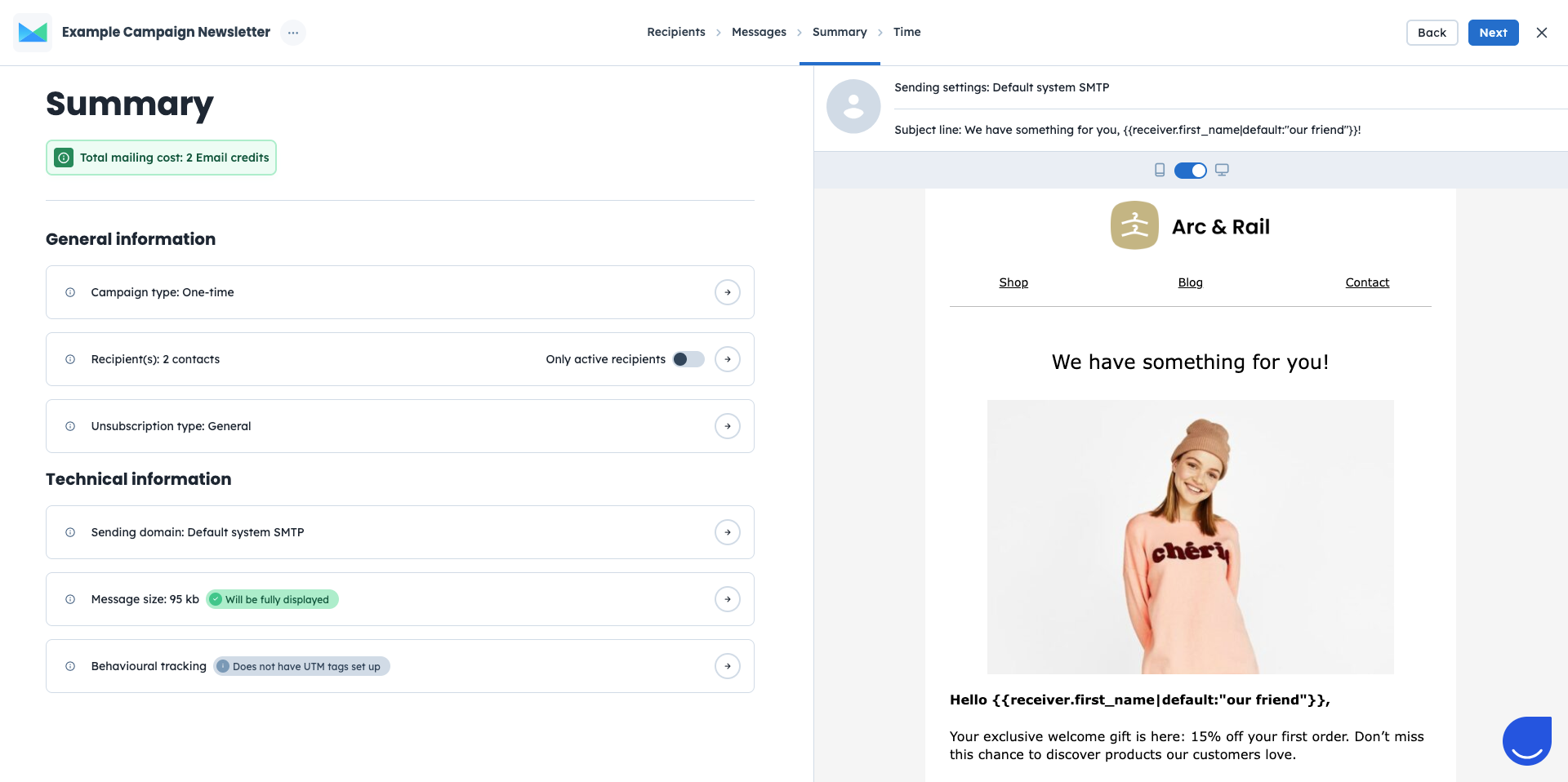Image resolution: width=1568 pixels, height=782 pixels.
Task: Click the General information heading
Action: pyautogui.click(x=131, y=239)
